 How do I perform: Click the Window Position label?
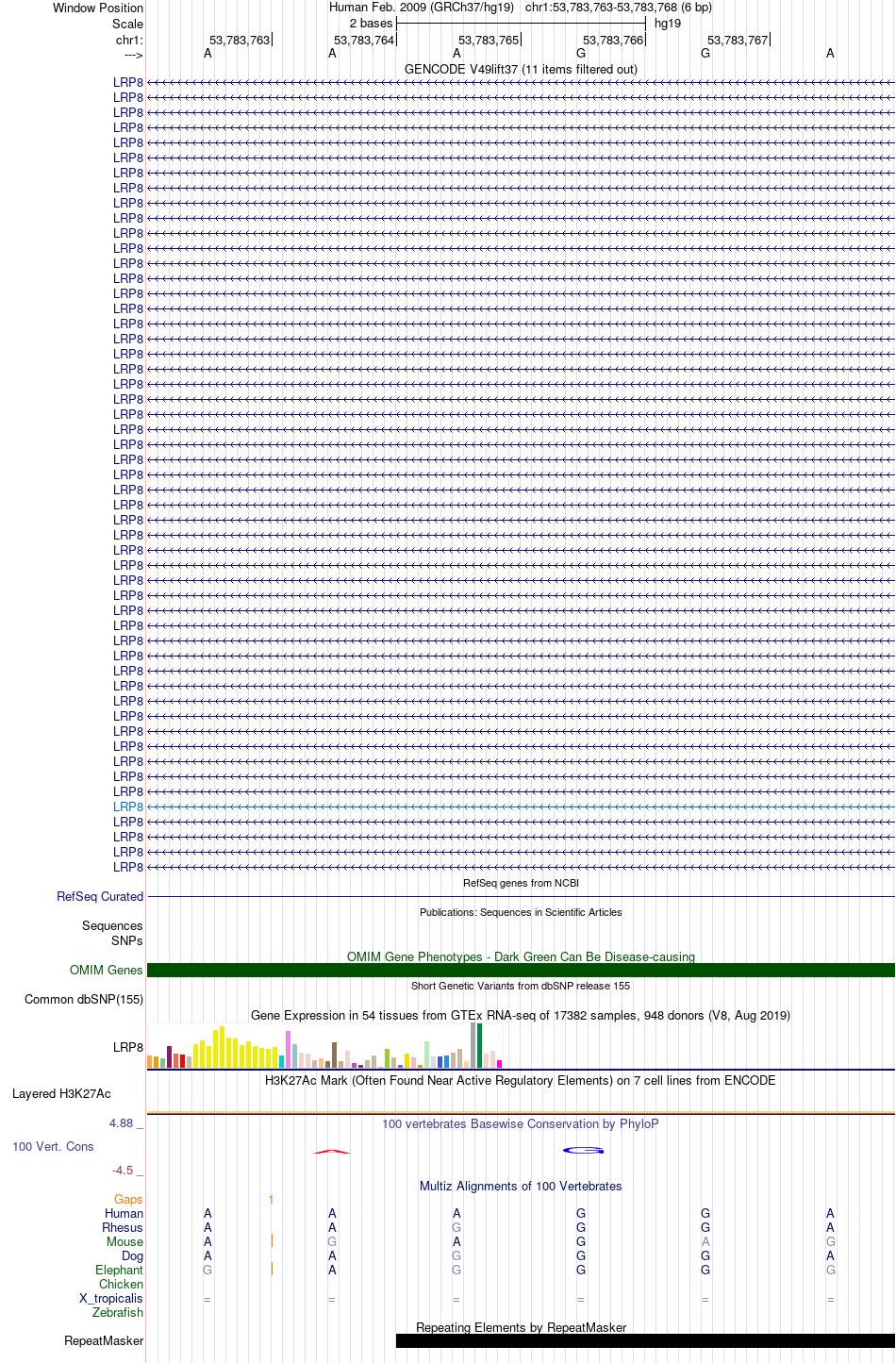98,8
